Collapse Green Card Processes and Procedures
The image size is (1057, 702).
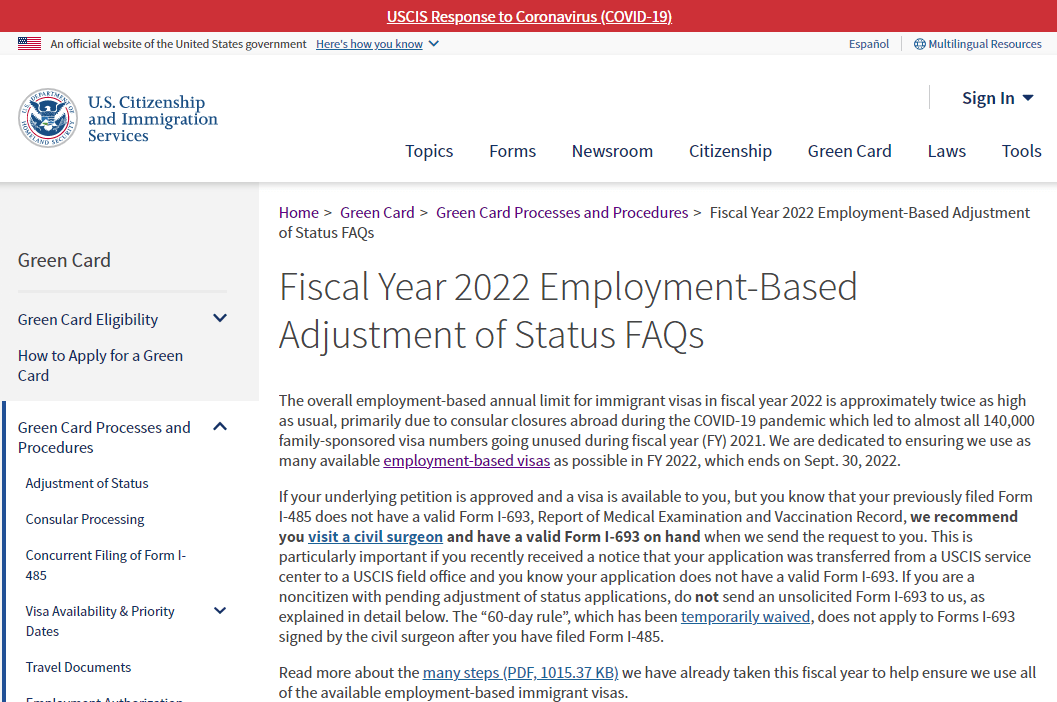coord(220,427)
